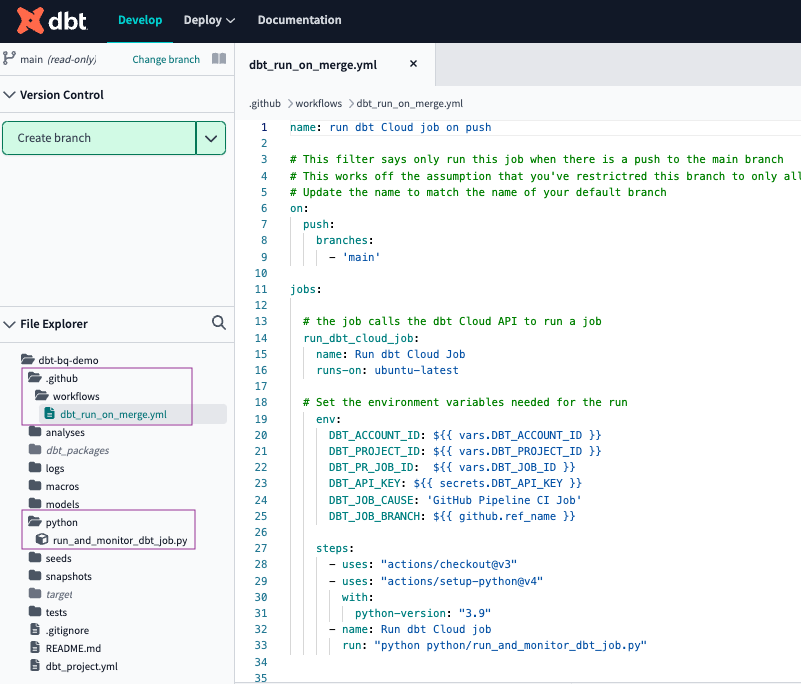Click .github in the breadcrumb path

265,104
